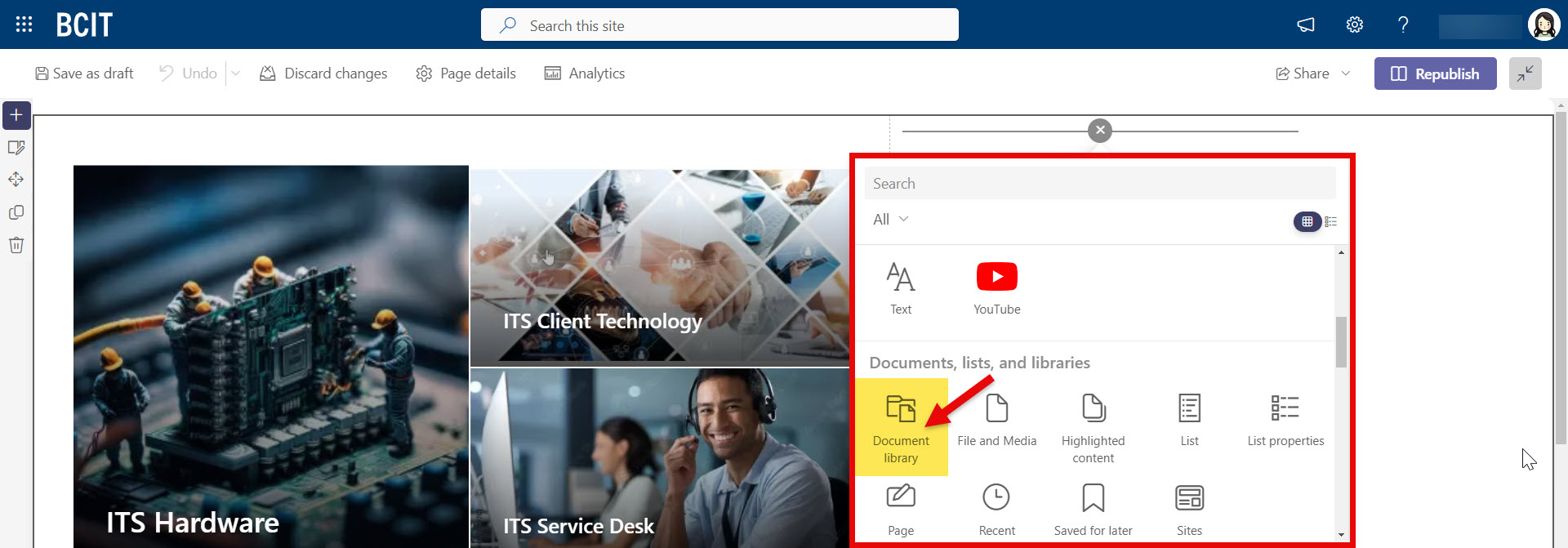The width and height of the screenshot is (1568, 548).
Task: Click the duplicate section icon
Action: pyautogui.click(x=16, y=212)
